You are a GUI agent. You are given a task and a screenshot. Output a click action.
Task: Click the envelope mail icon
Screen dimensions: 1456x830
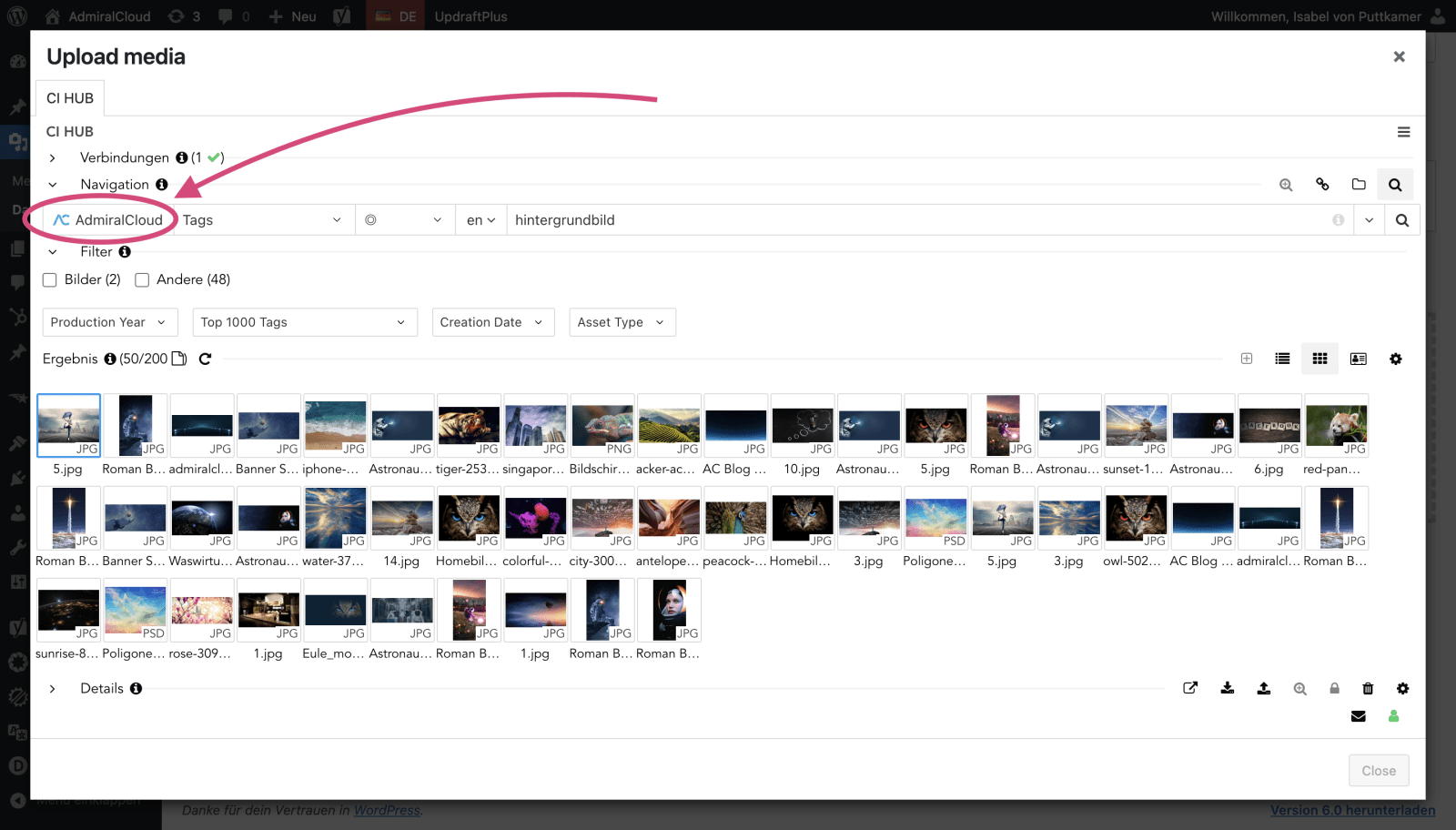tap(1358, 716)
